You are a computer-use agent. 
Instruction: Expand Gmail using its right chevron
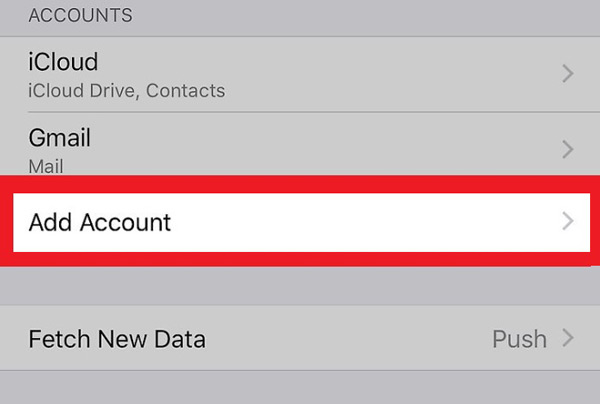[568, 150]
